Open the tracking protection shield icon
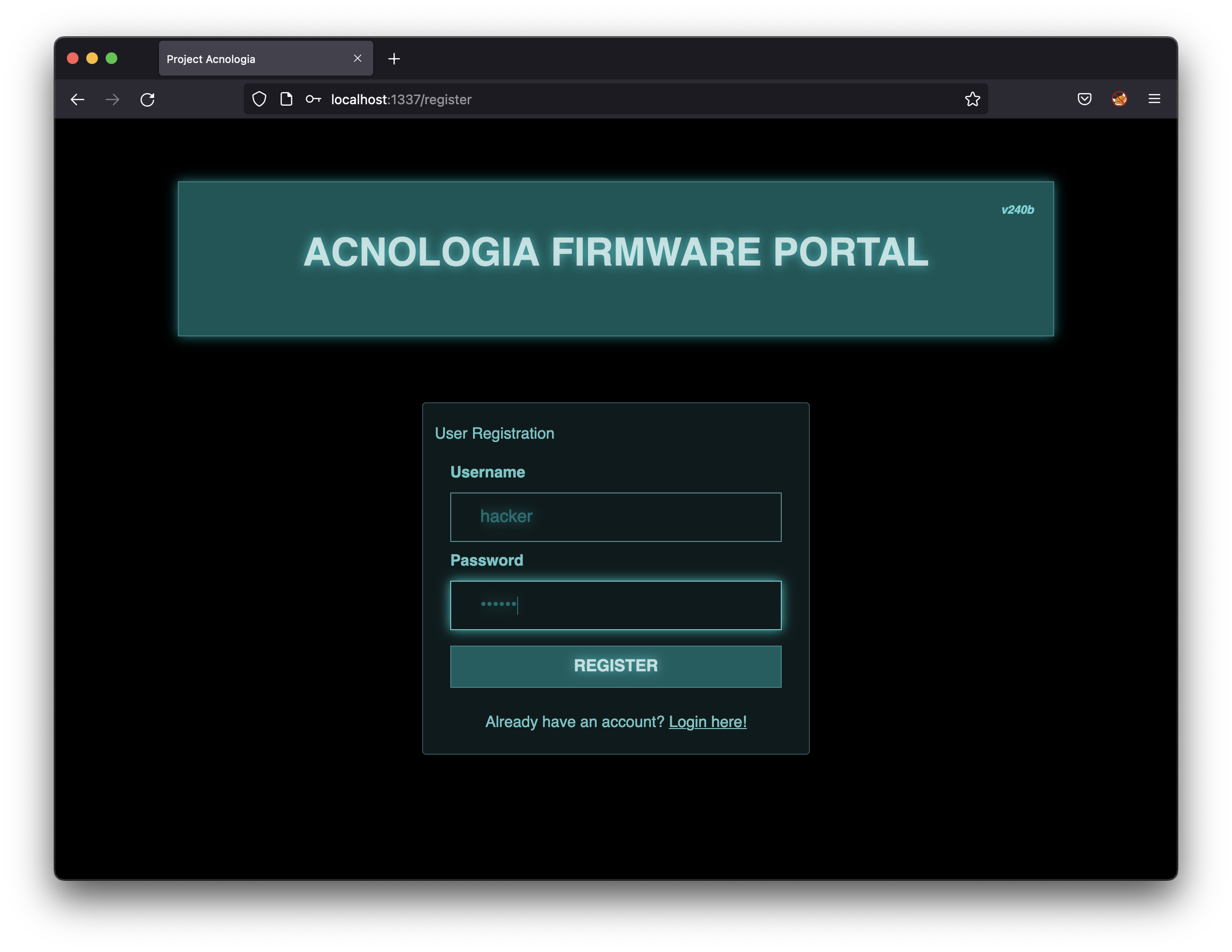This screenshot has height=952, width=1232. (259, 99)
